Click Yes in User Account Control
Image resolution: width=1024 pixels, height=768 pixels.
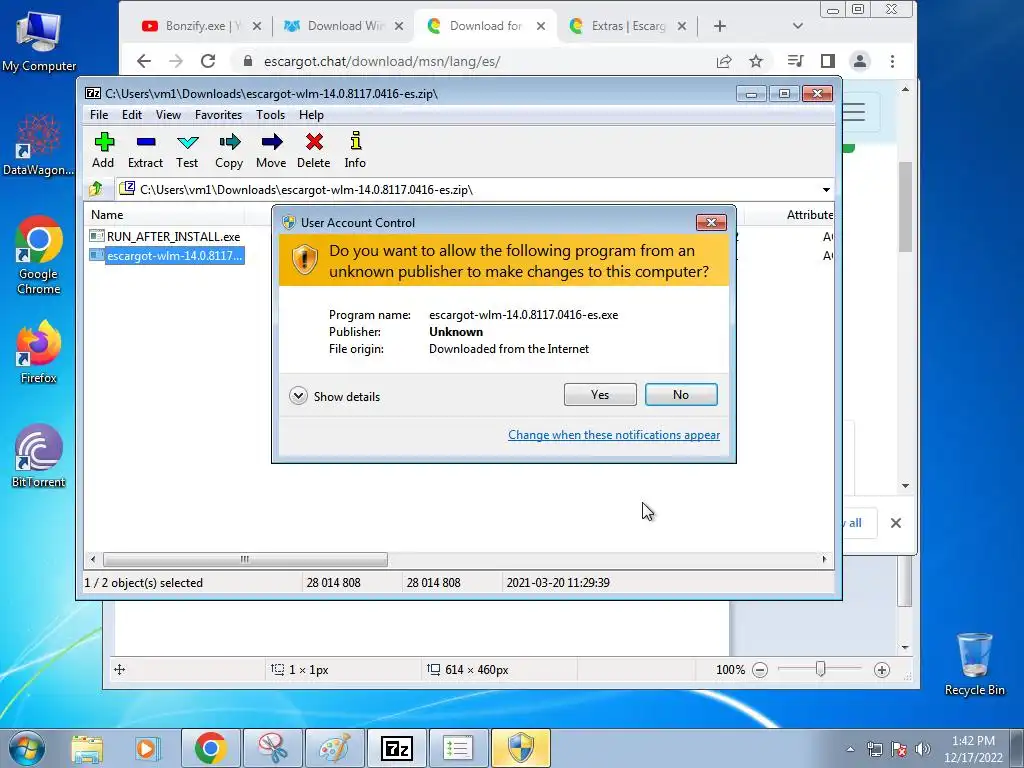pyautogui.click(x=600, y=394)
